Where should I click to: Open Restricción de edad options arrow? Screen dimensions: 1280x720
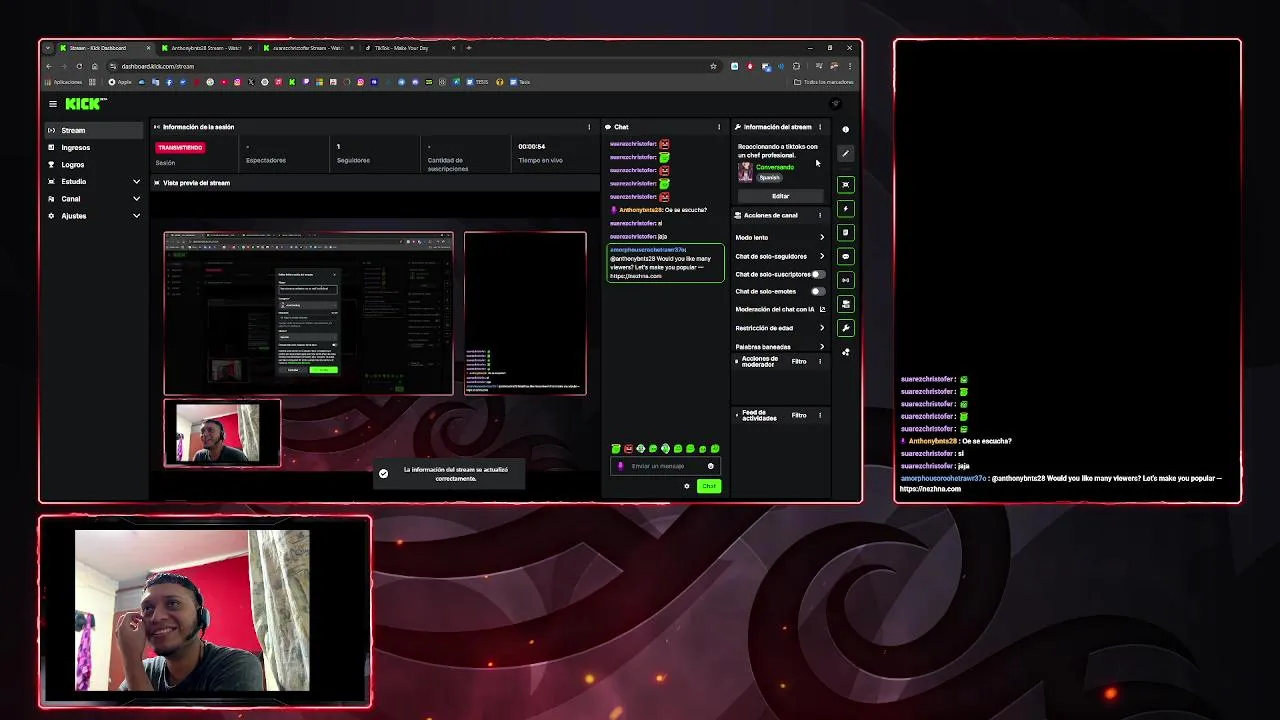pyautogui.click(x=822, y=328)
